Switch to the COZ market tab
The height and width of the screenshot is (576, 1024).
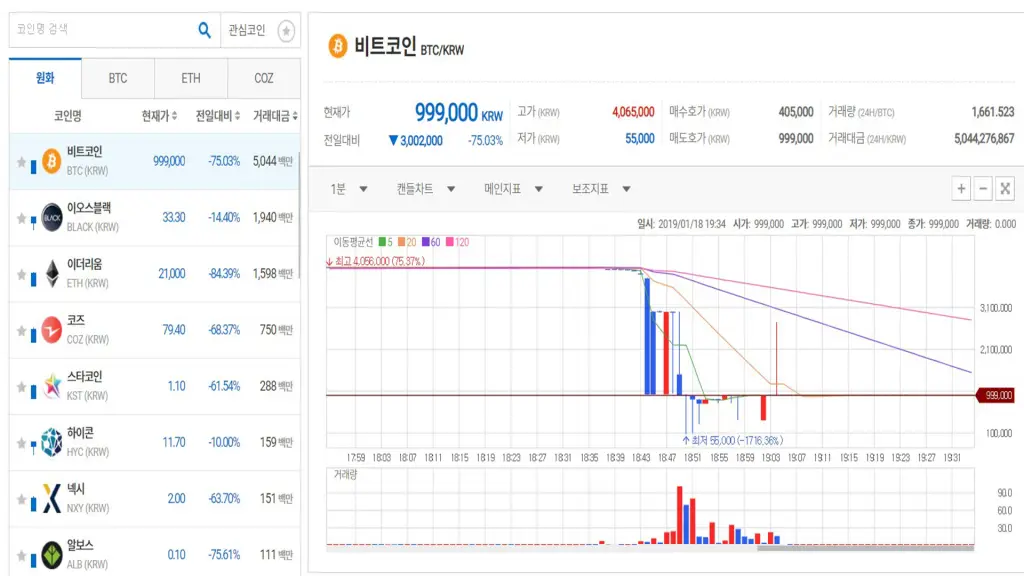[x=263, y=78]
